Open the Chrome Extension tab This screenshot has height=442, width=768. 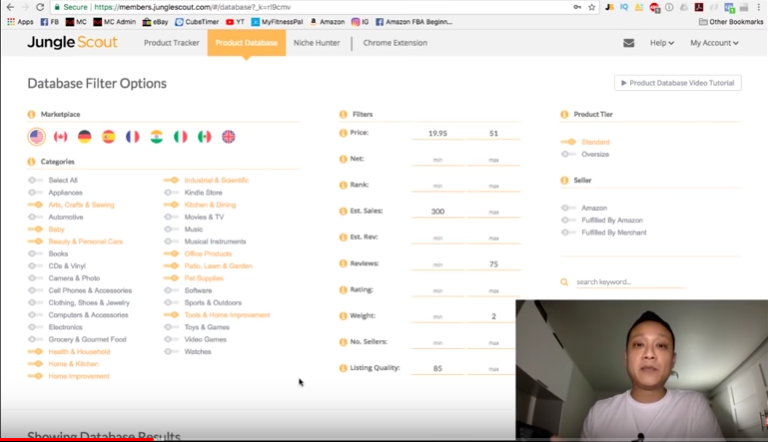point(395,43)
